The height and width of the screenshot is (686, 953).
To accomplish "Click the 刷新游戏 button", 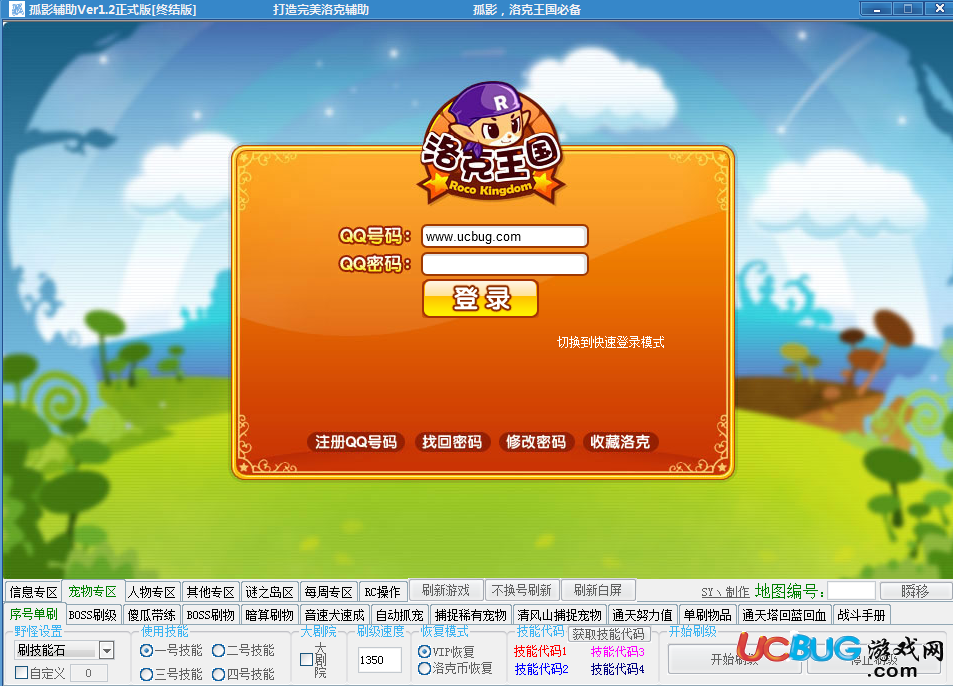I will (x=446, y=590).
